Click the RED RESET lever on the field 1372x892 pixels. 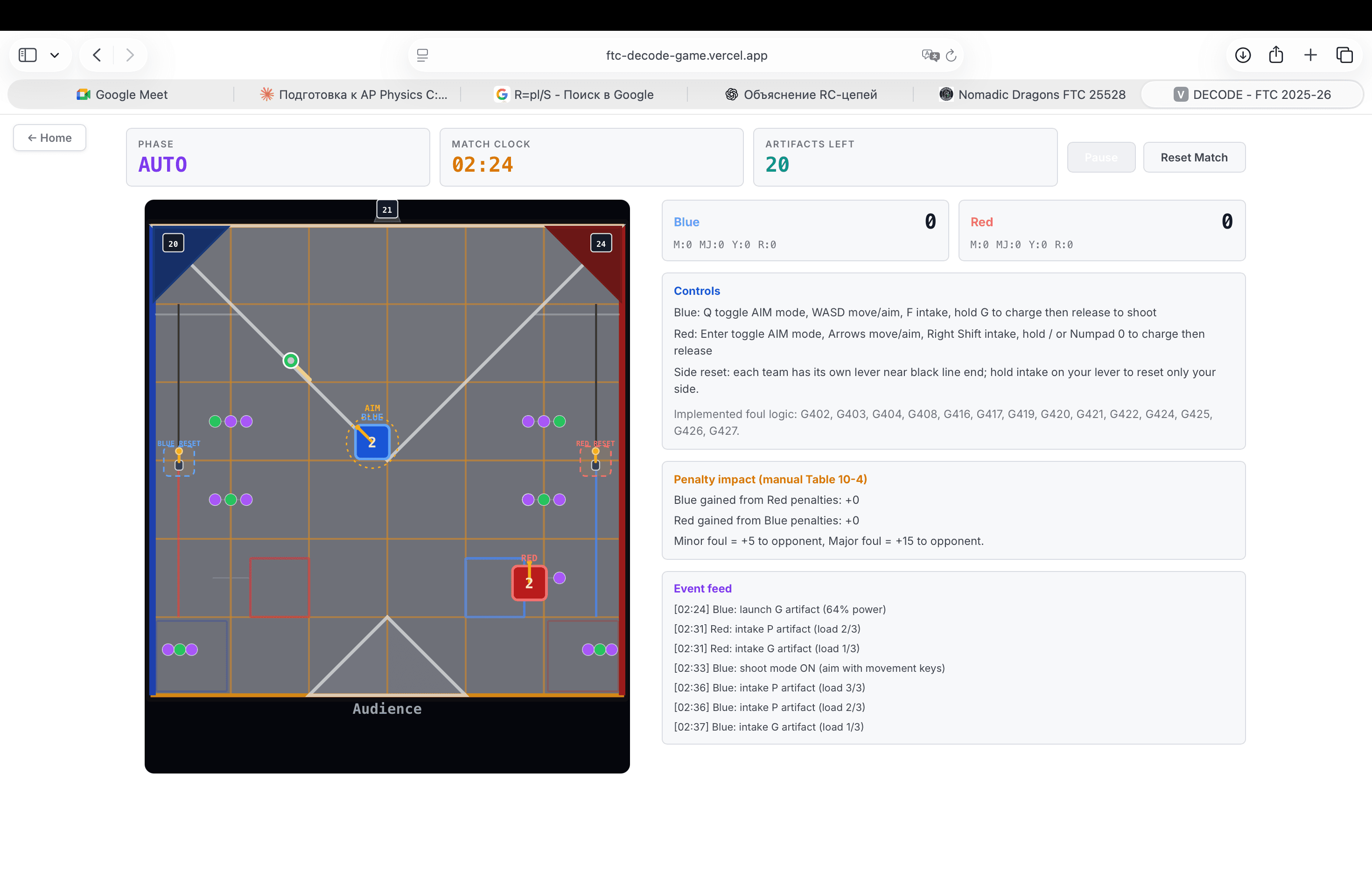tap(595, 460)
